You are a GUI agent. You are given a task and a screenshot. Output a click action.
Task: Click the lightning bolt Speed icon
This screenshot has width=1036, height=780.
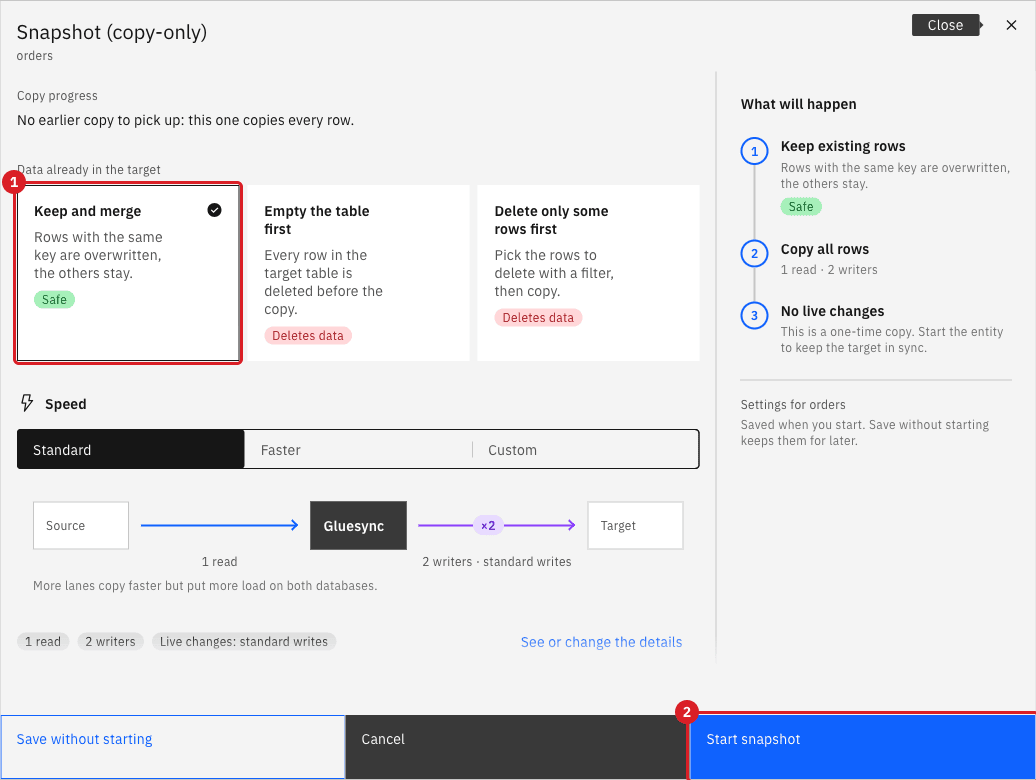(x=27, y=403)
